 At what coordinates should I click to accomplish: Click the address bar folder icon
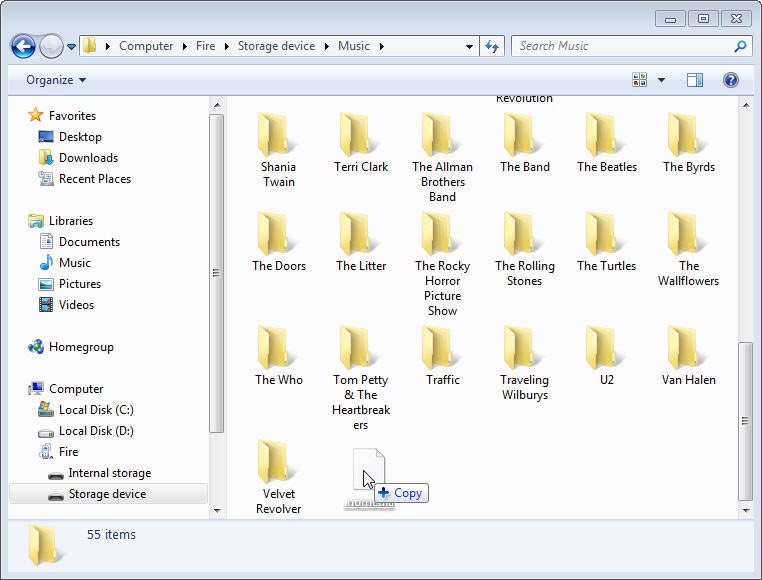click(89, 46)
